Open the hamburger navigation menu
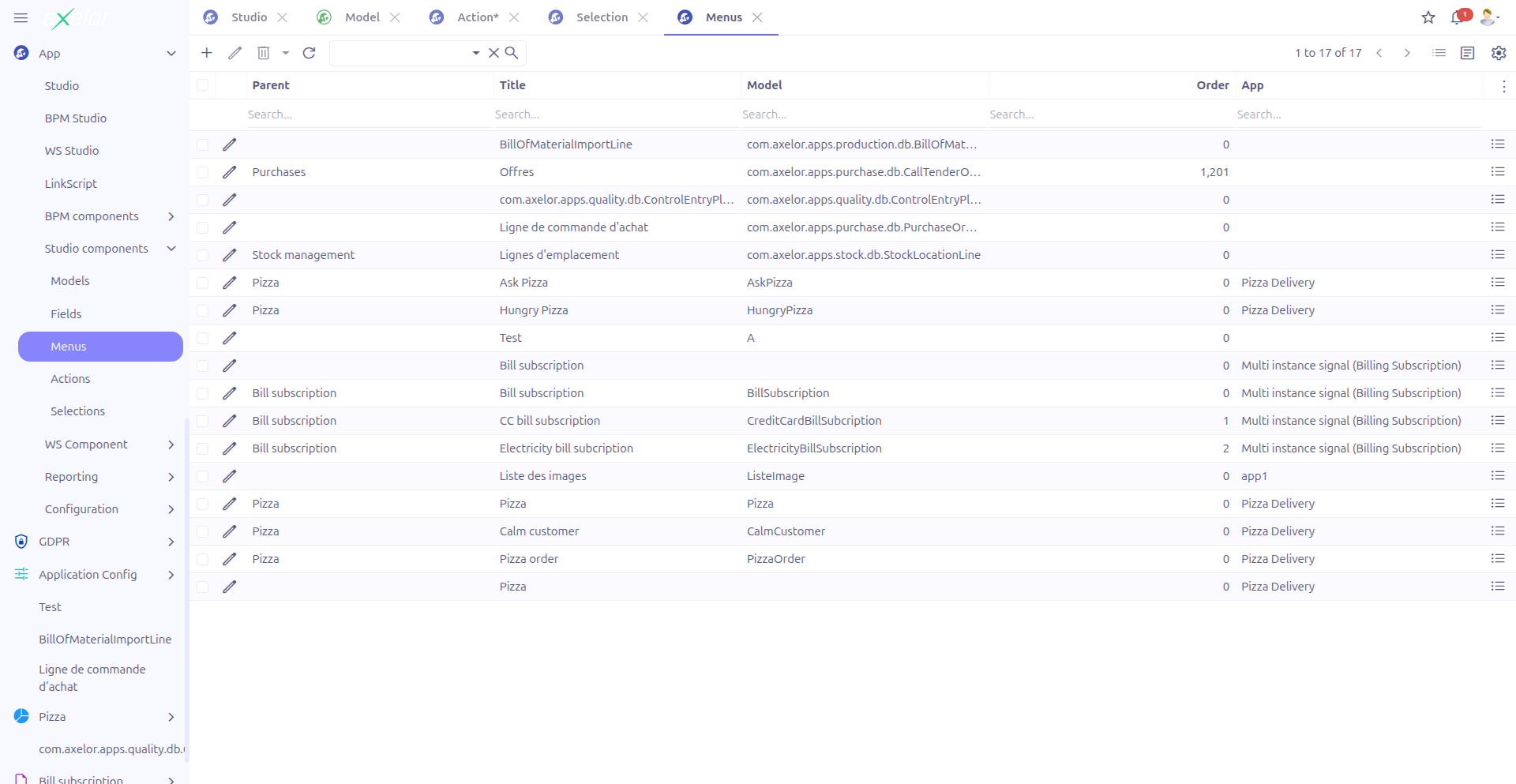 click(21, 17)
